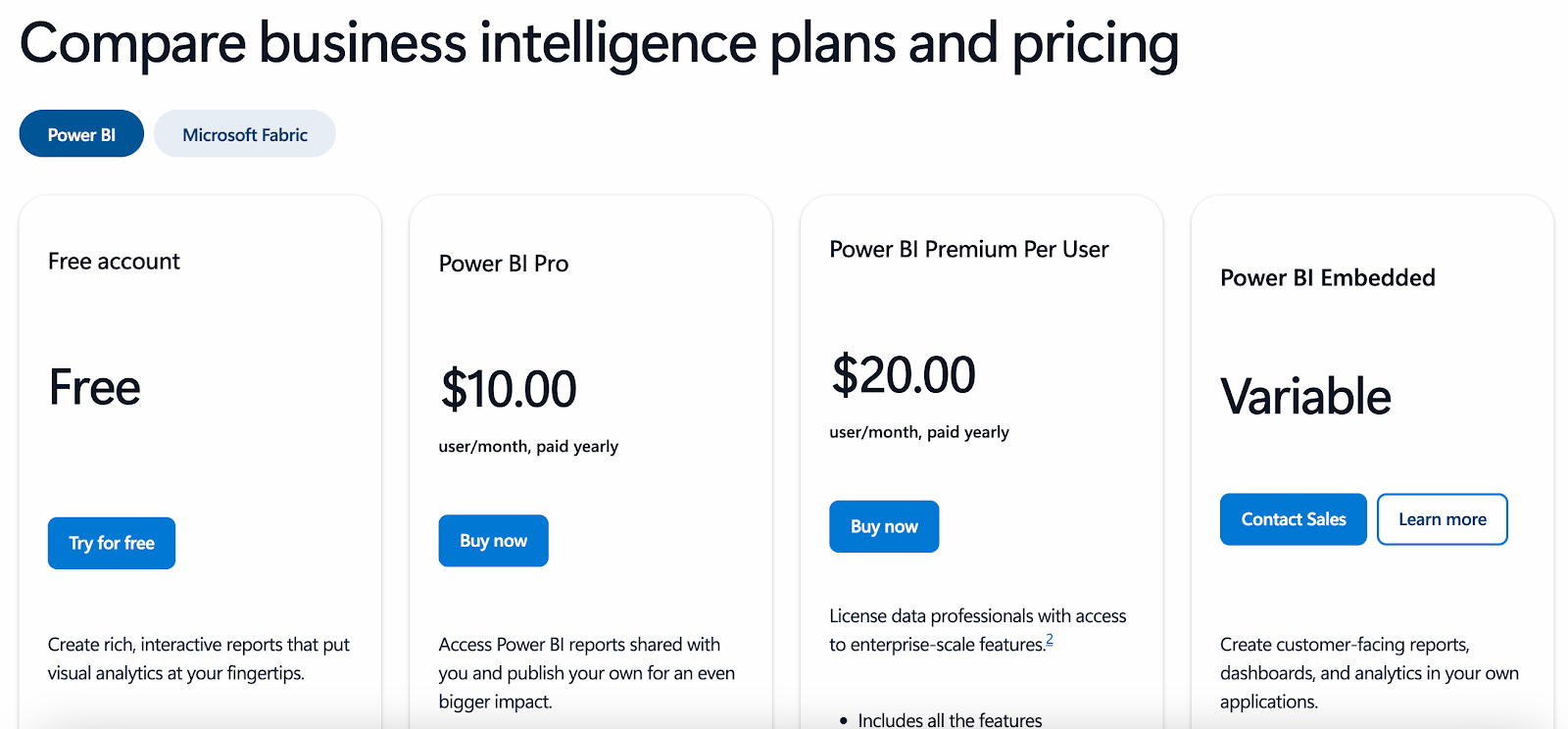Click the Try for free button

point(112,543)
